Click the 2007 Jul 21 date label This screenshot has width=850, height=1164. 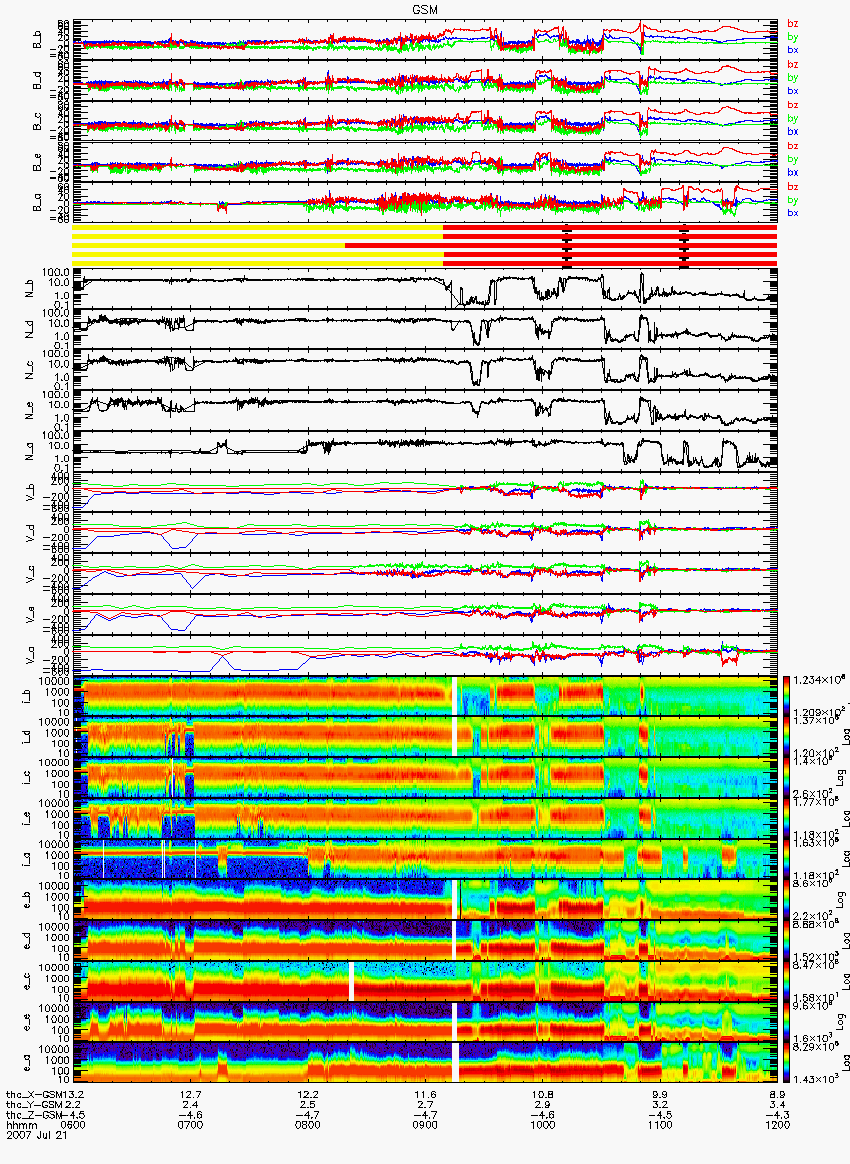point(37,1134)
